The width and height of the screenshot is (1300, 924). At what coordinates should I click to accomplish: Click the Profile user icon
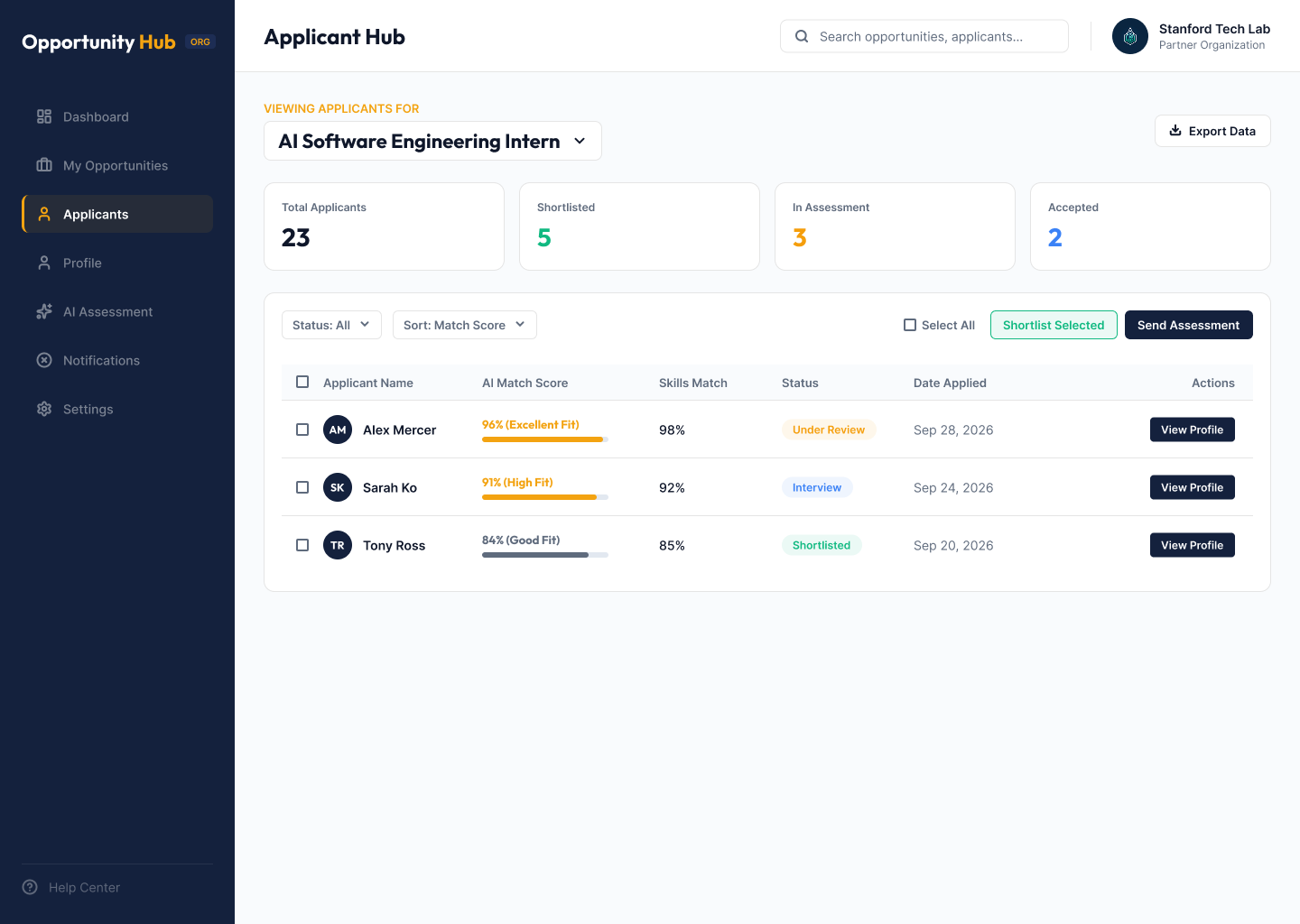point(44,263)
